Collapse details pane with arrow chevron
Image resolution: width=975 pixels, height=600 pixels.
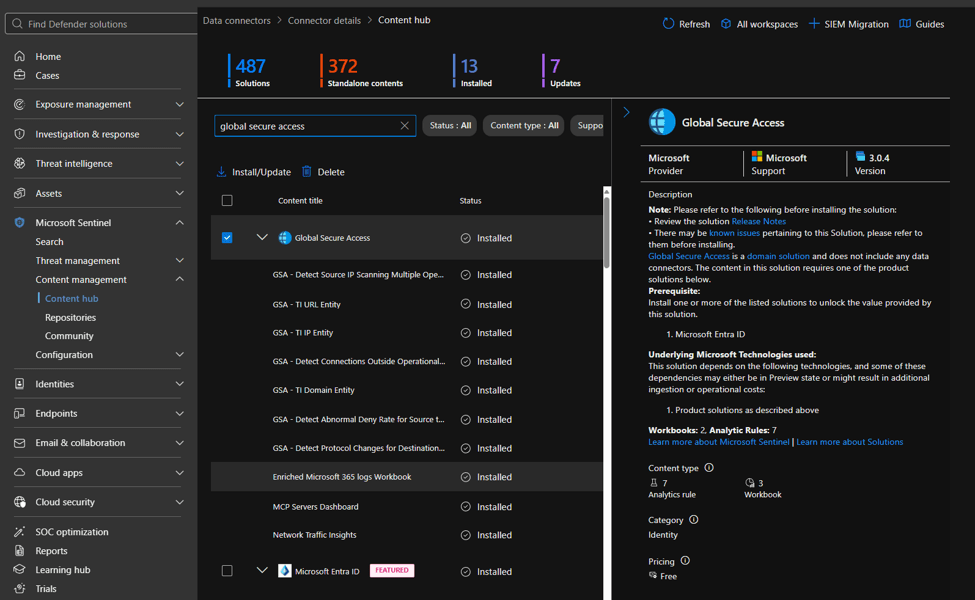[626, 113]
